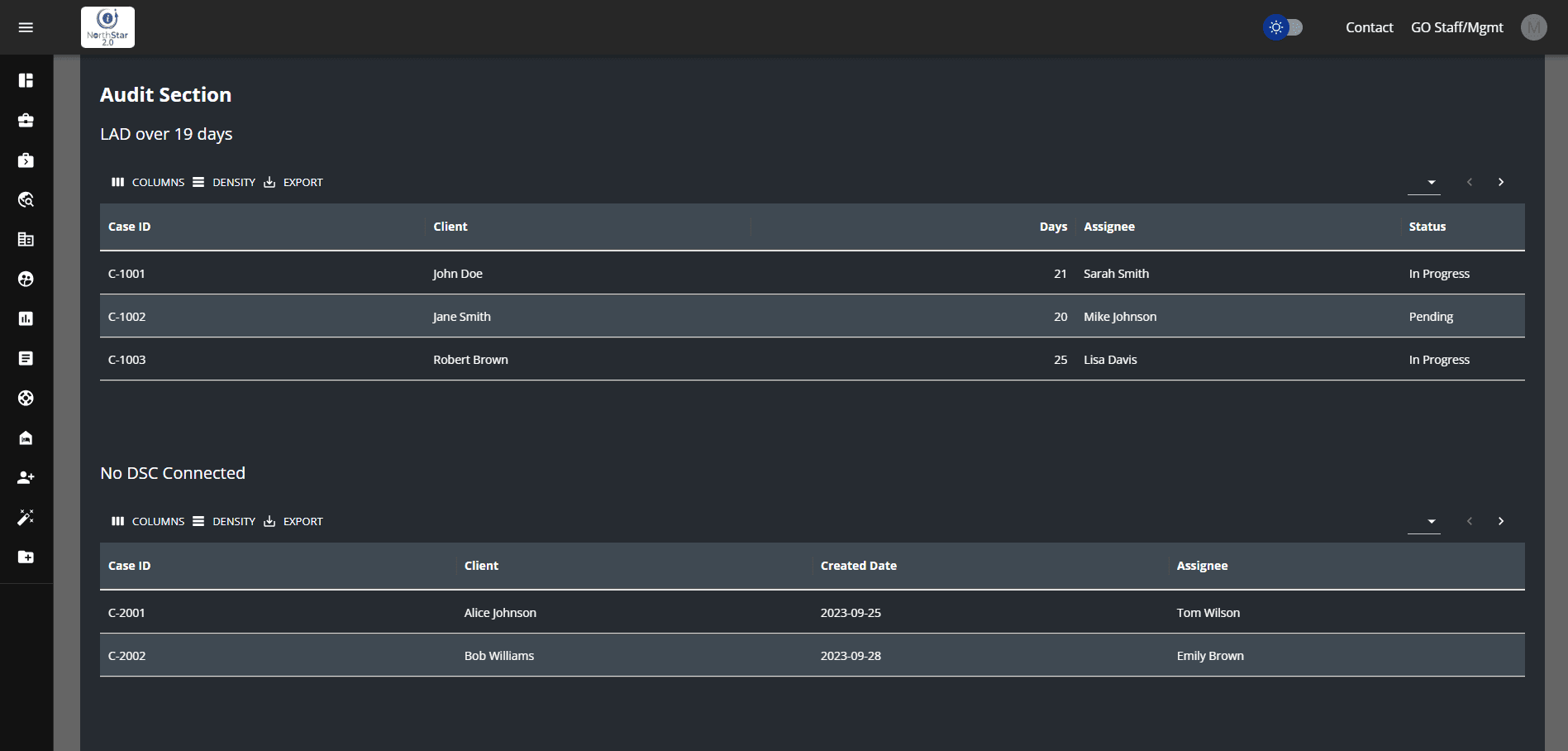Click Contact in the top bar

point(1369,27)
